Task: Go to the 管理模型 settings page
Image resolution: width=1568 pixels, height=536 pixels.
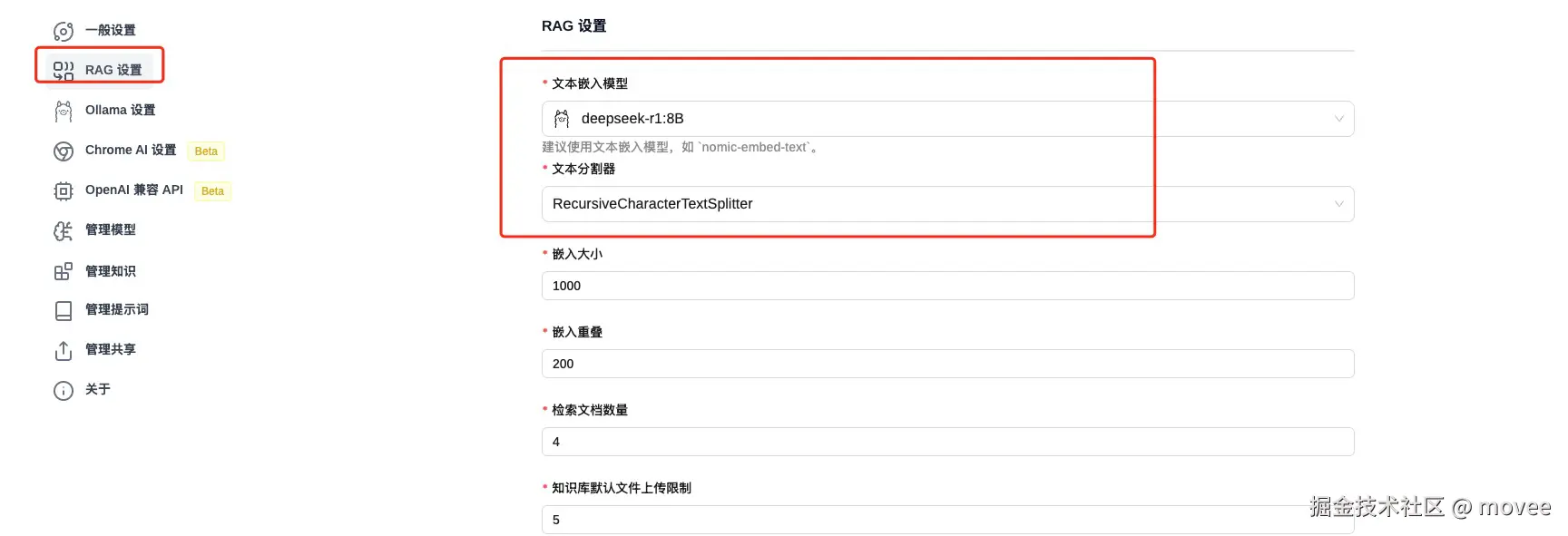Action: (111, 229)
